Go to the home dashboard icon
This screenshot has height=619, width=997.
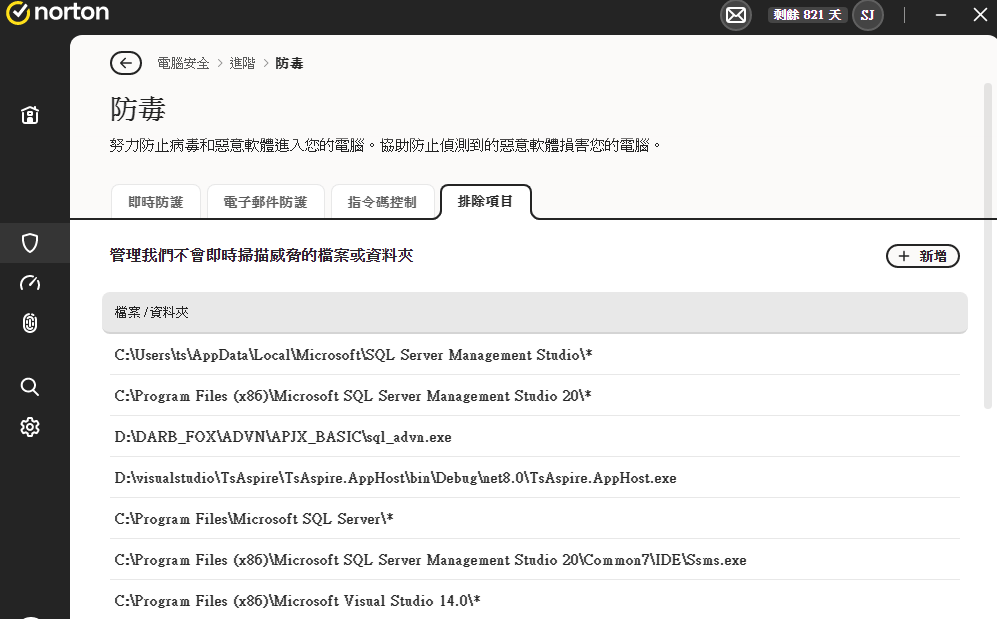pos(30,115)
